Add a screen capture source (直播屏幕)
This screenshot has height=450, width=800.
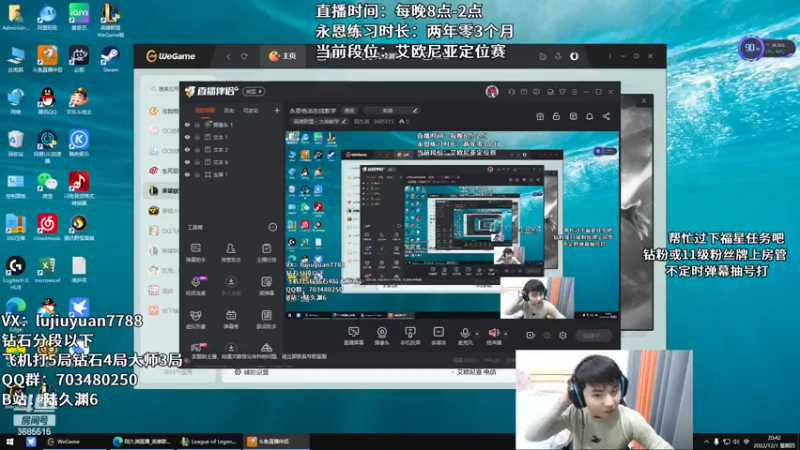pos(353,336)
